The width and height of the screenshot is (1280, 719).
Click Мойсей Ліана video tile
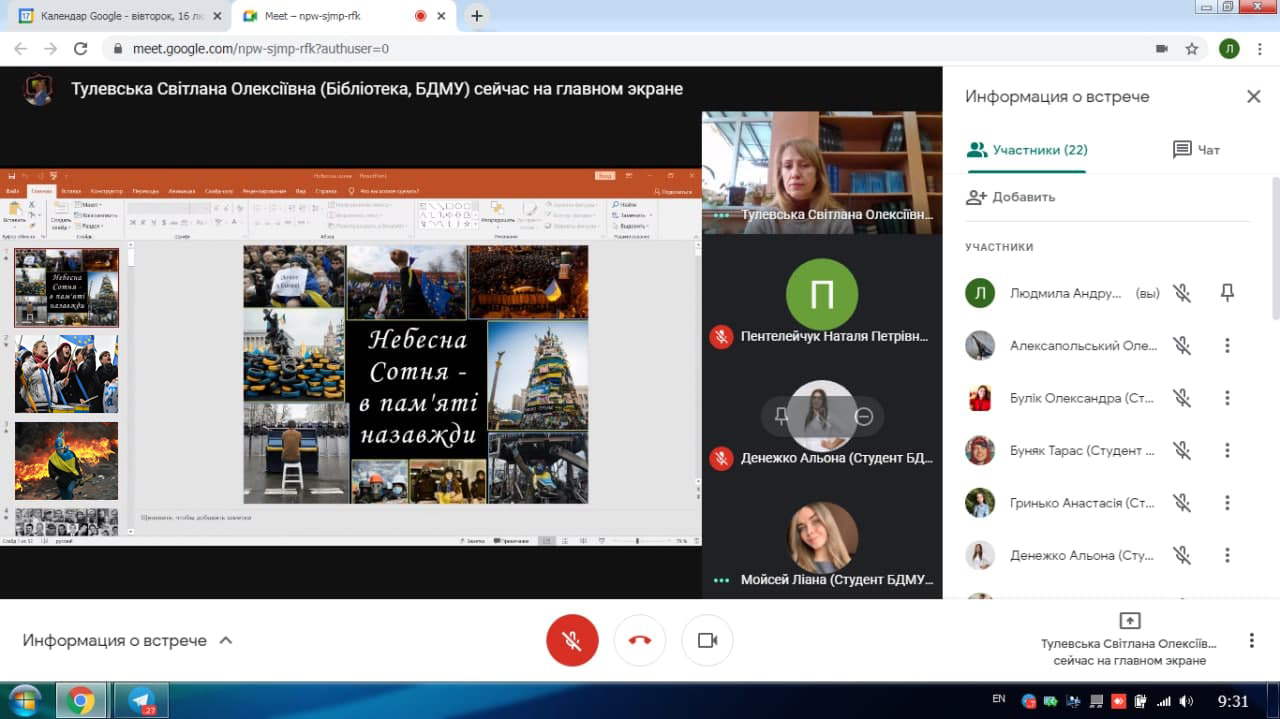click(822, 540)
